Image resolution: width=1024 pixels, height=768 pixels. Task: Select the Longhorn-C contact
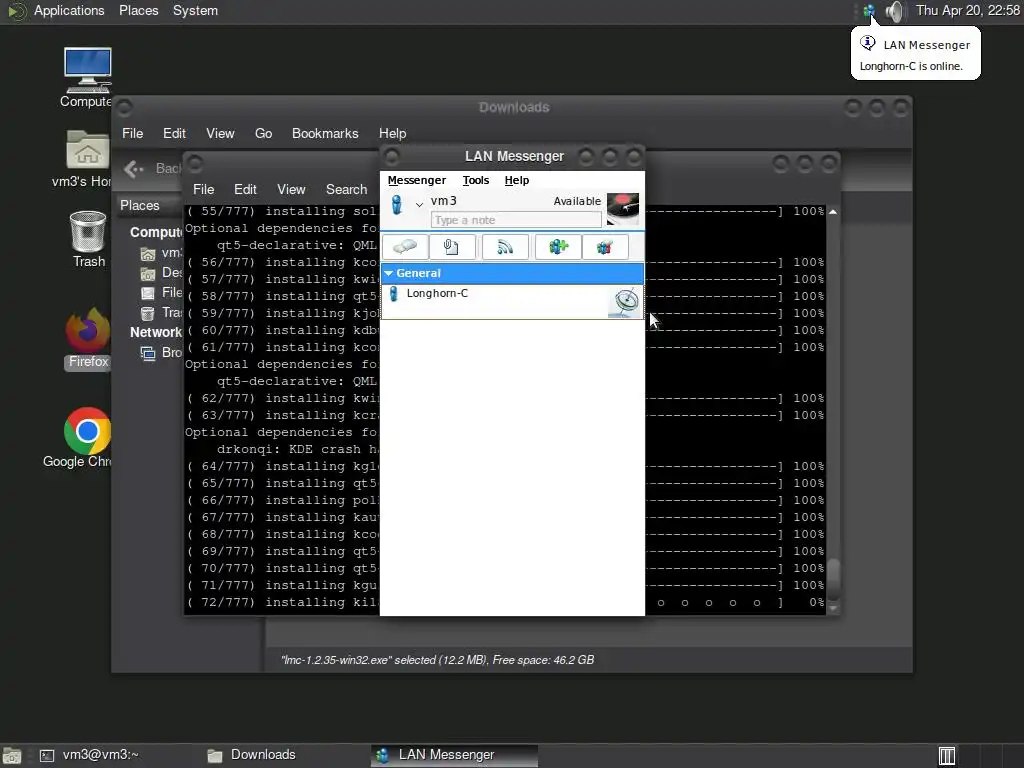[512, 301]
